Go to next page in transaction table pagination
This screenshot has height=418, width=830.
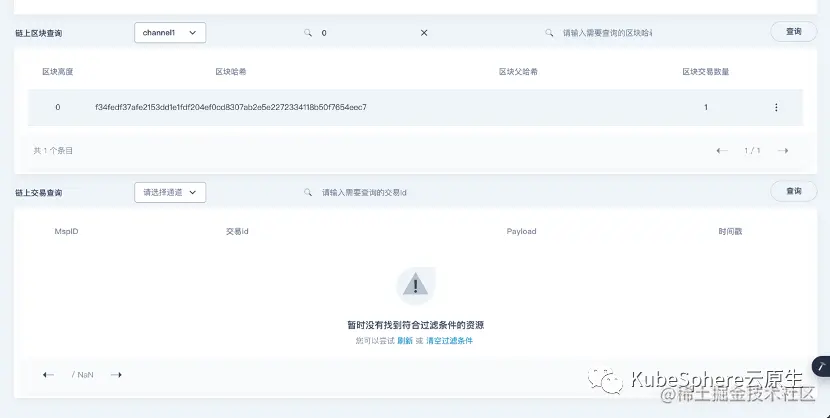click(x=116, y=375)
